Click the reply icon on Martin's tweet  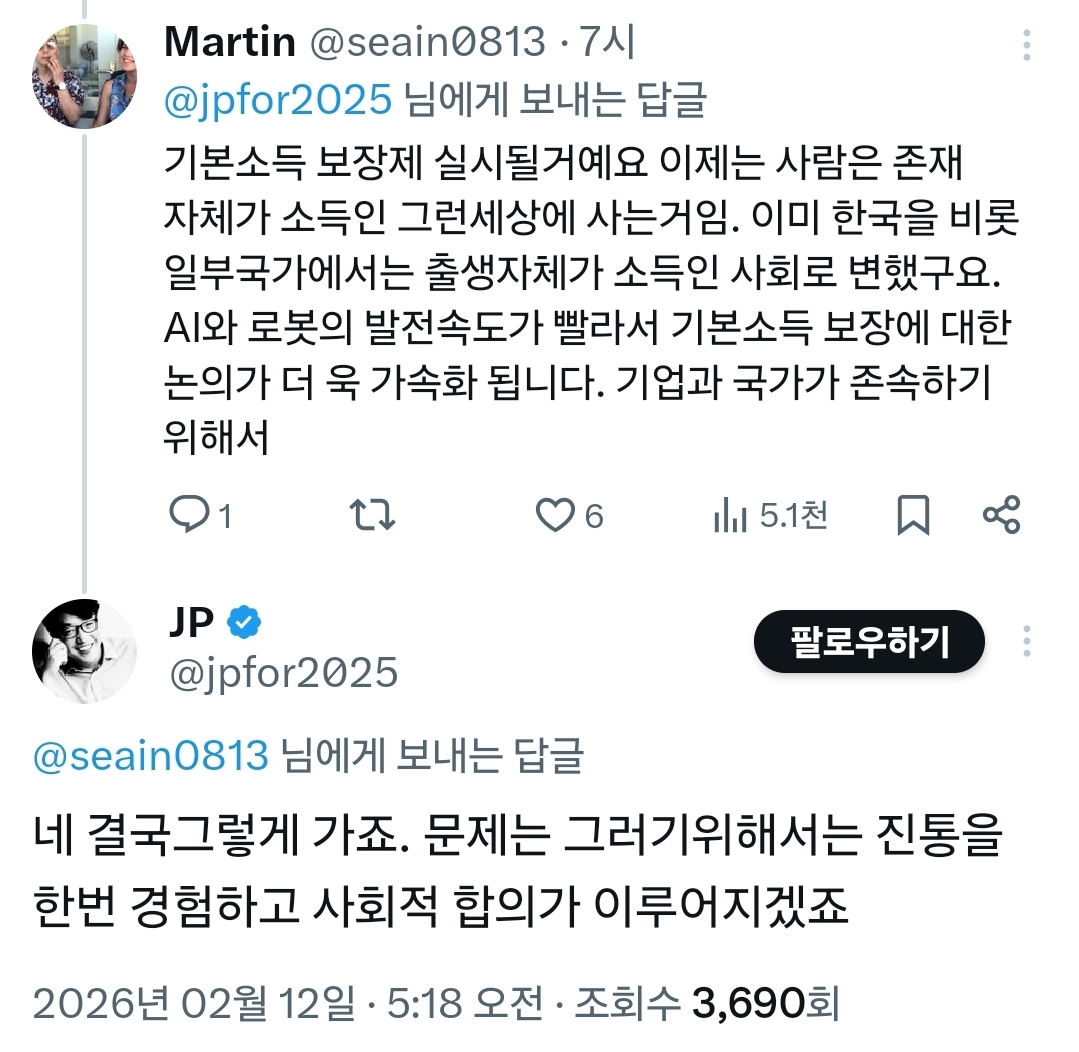coord(187,515)
